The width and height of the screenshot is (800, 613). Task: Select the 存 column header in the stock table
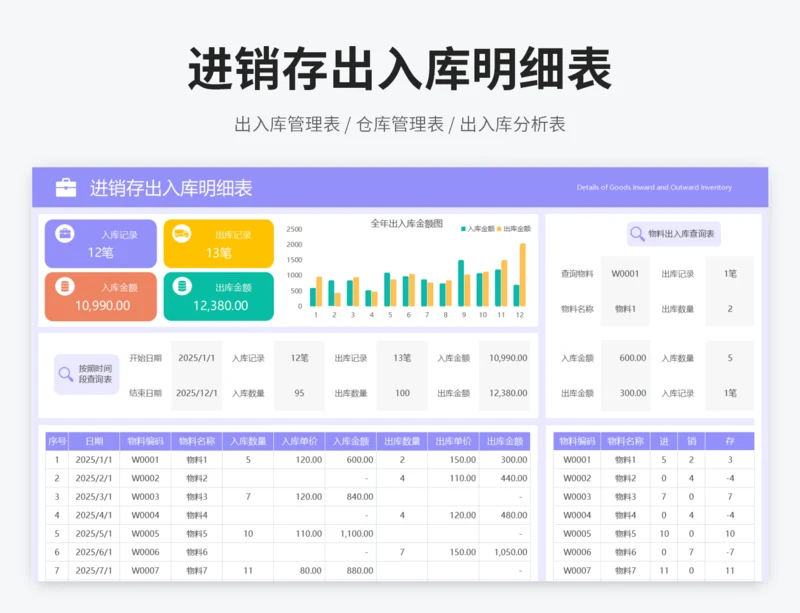click(x=730, y=441)
